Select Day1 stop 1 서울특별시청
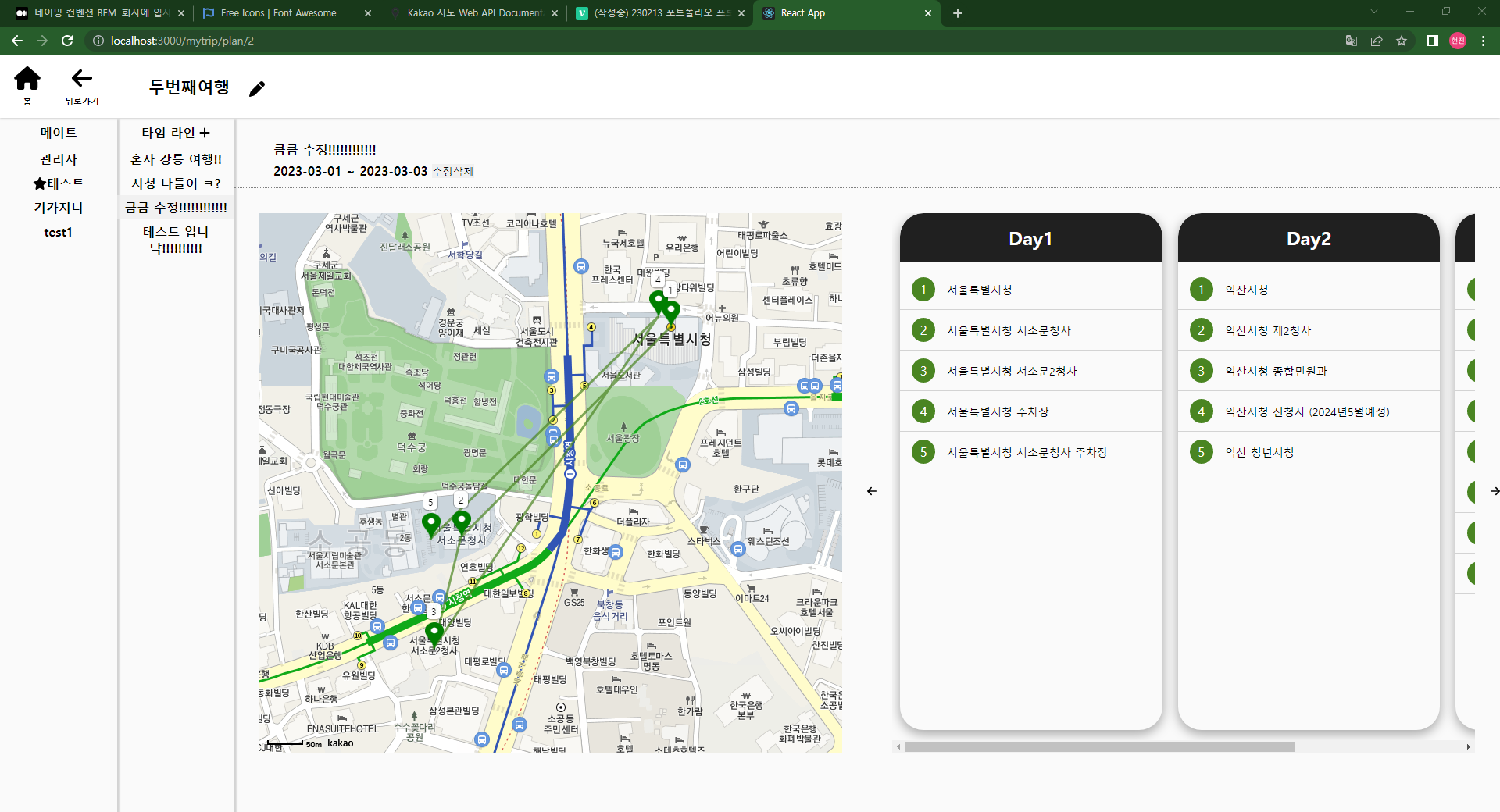The image size is (1500, 812). [1030, 290]
